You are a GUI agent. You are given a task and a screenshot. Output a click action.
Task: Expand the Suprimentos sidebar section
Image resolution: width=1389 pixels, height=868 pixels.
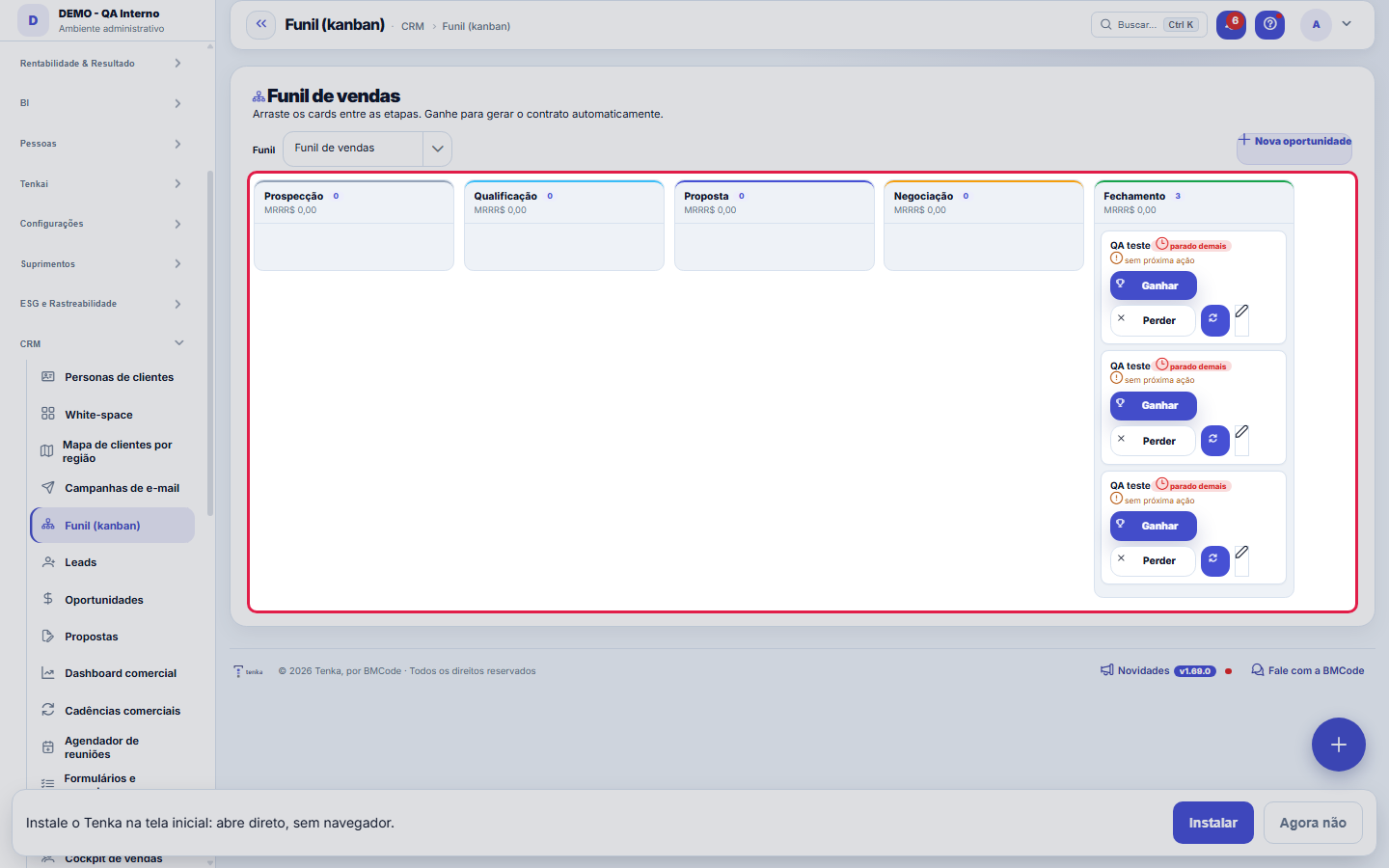101,263
